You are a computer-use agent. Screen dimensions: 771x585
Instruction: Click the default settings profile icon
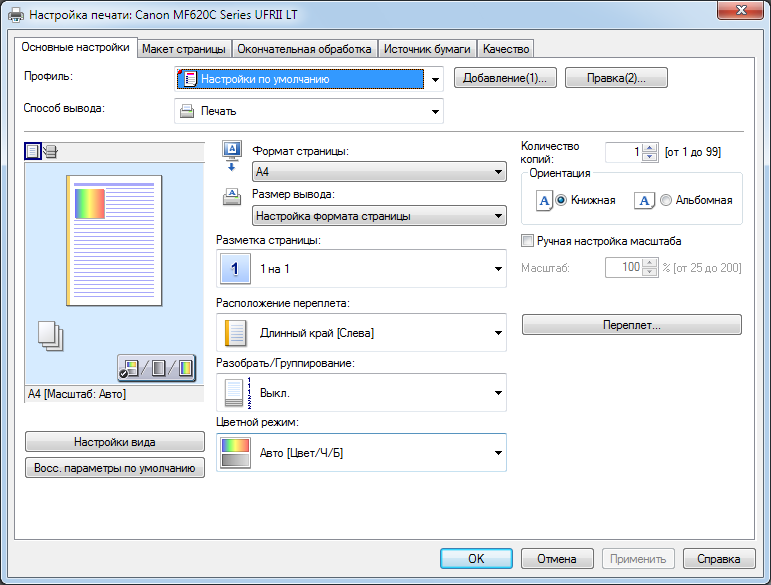click(x=188, y=79)
